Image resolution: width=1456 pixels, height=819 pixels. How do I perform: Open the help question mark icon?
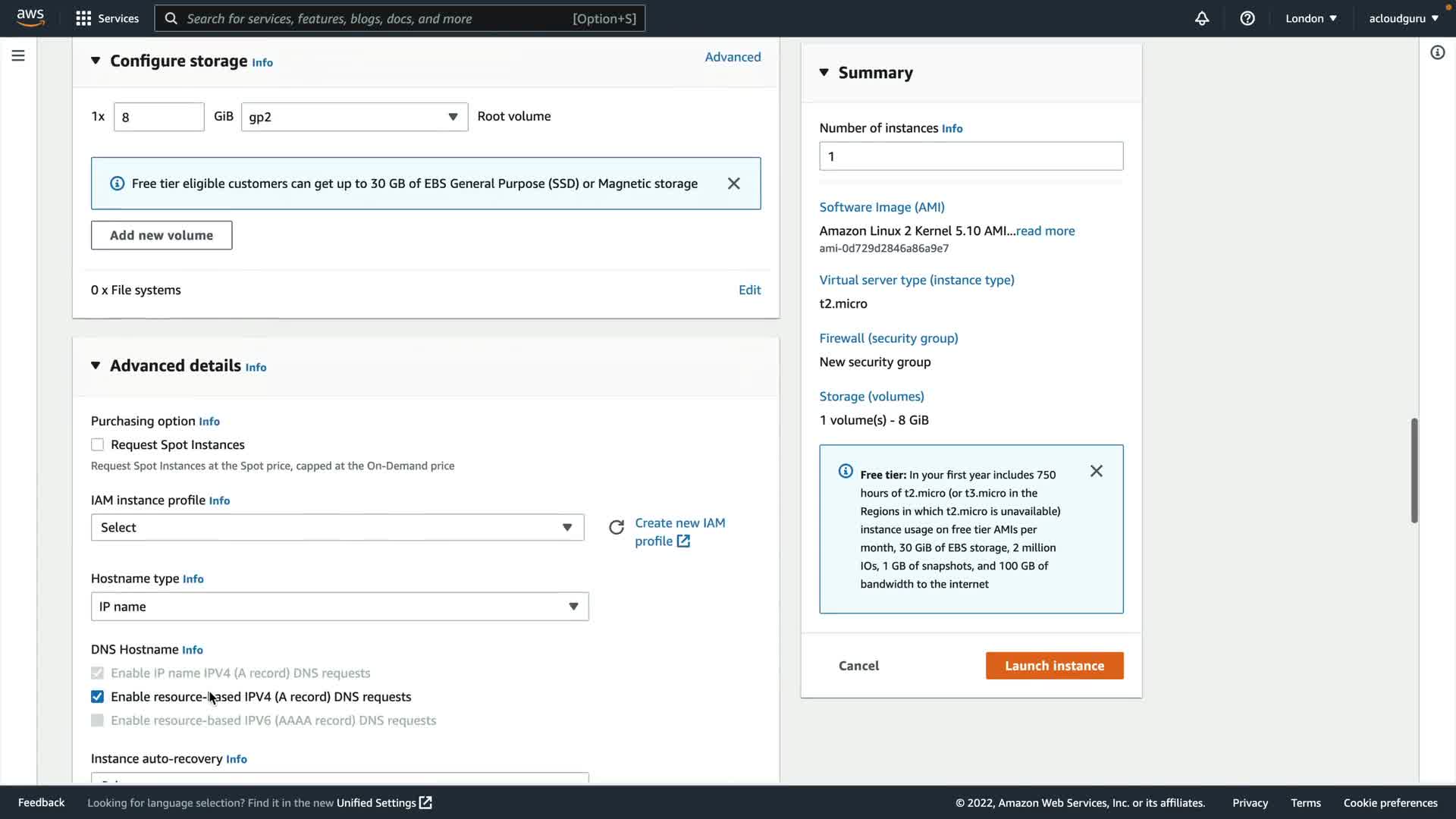point(1247,18)
